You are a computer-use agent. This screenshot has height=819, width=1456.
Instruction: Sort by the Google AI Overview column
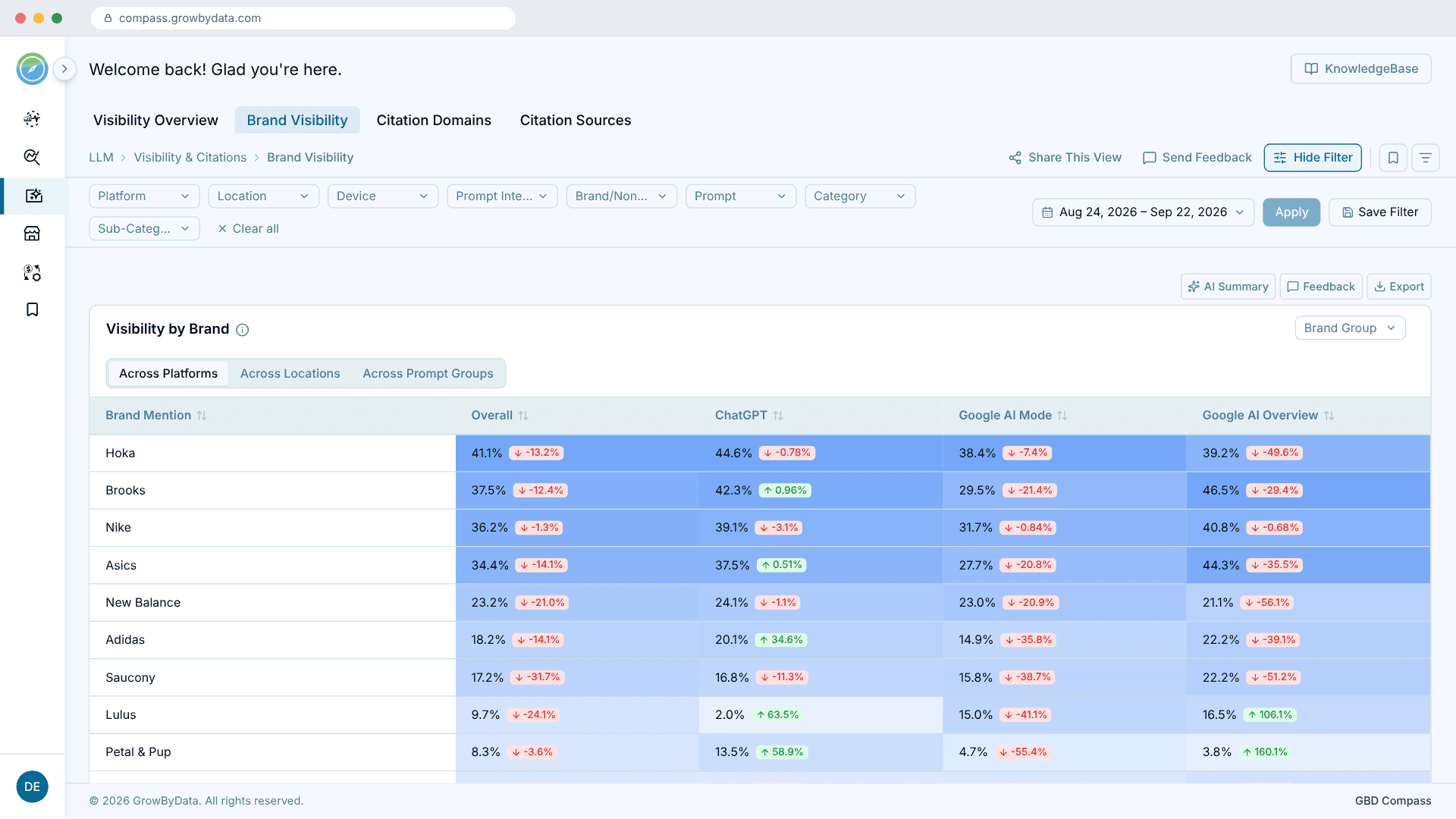(x=1329, y=416)
